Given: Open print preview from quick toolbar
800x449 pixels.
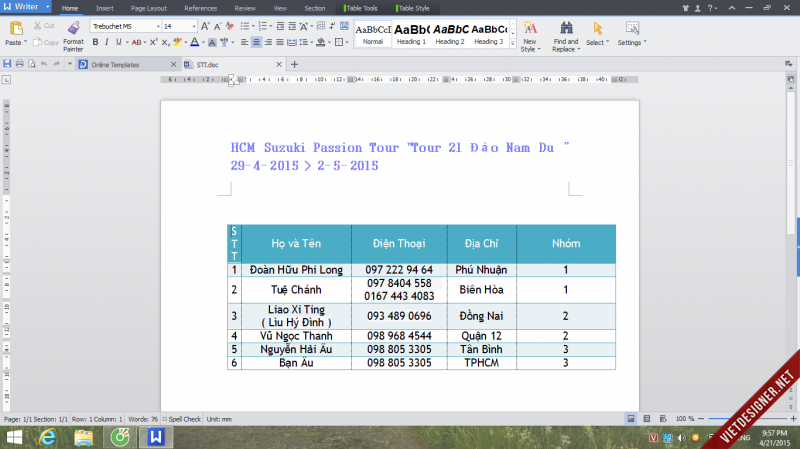Looking at the screenshot, I should [x=32, y=64].
